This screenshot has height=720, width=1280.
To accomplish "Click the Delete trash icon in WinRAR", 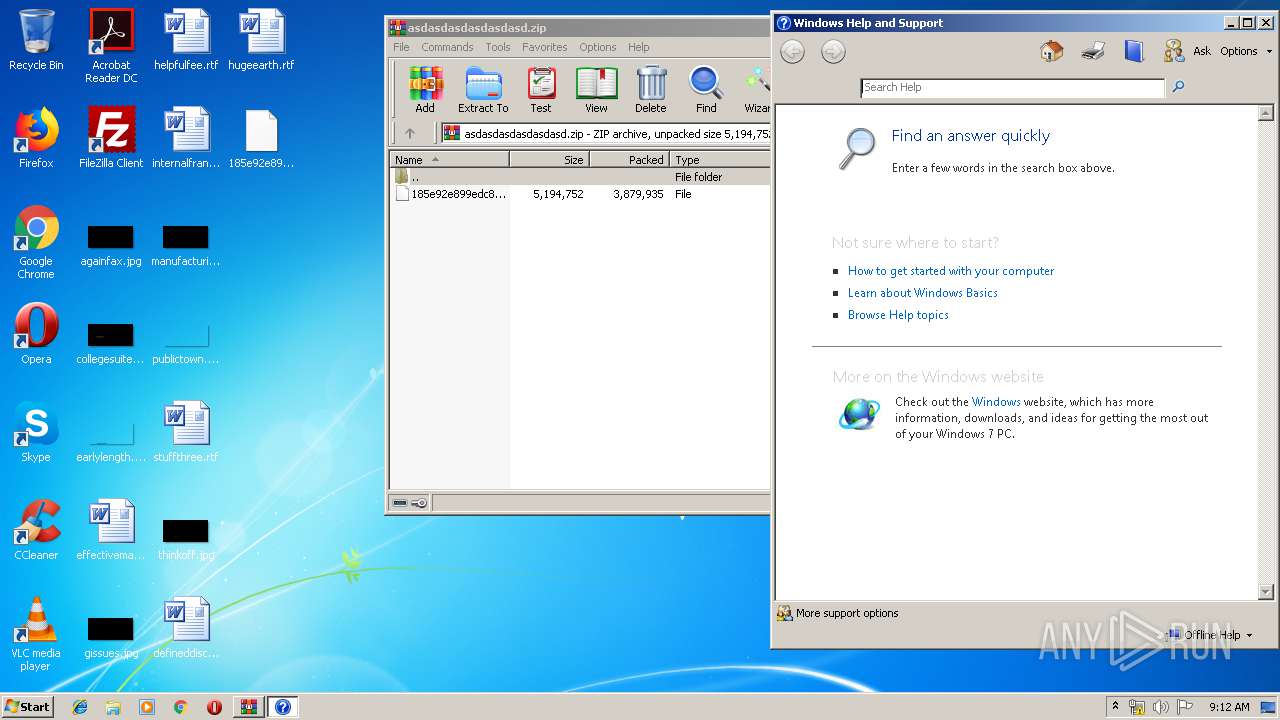I will click(651, 89).
